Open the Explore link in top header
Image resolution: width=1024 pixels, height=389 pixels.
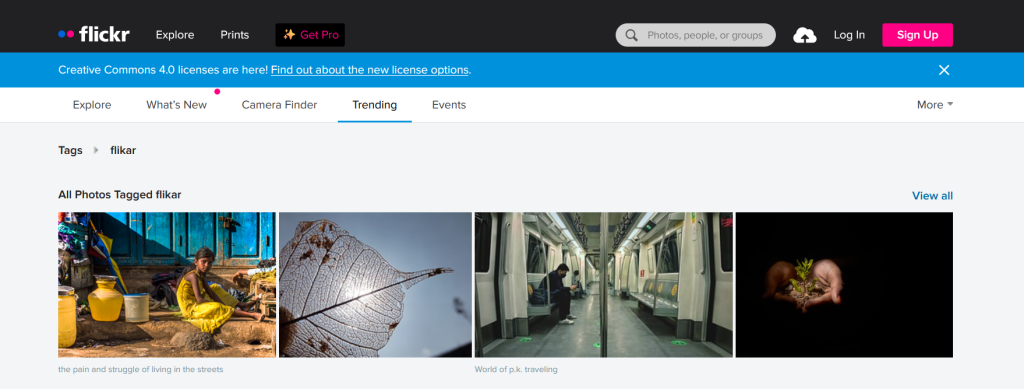point(175,35)
